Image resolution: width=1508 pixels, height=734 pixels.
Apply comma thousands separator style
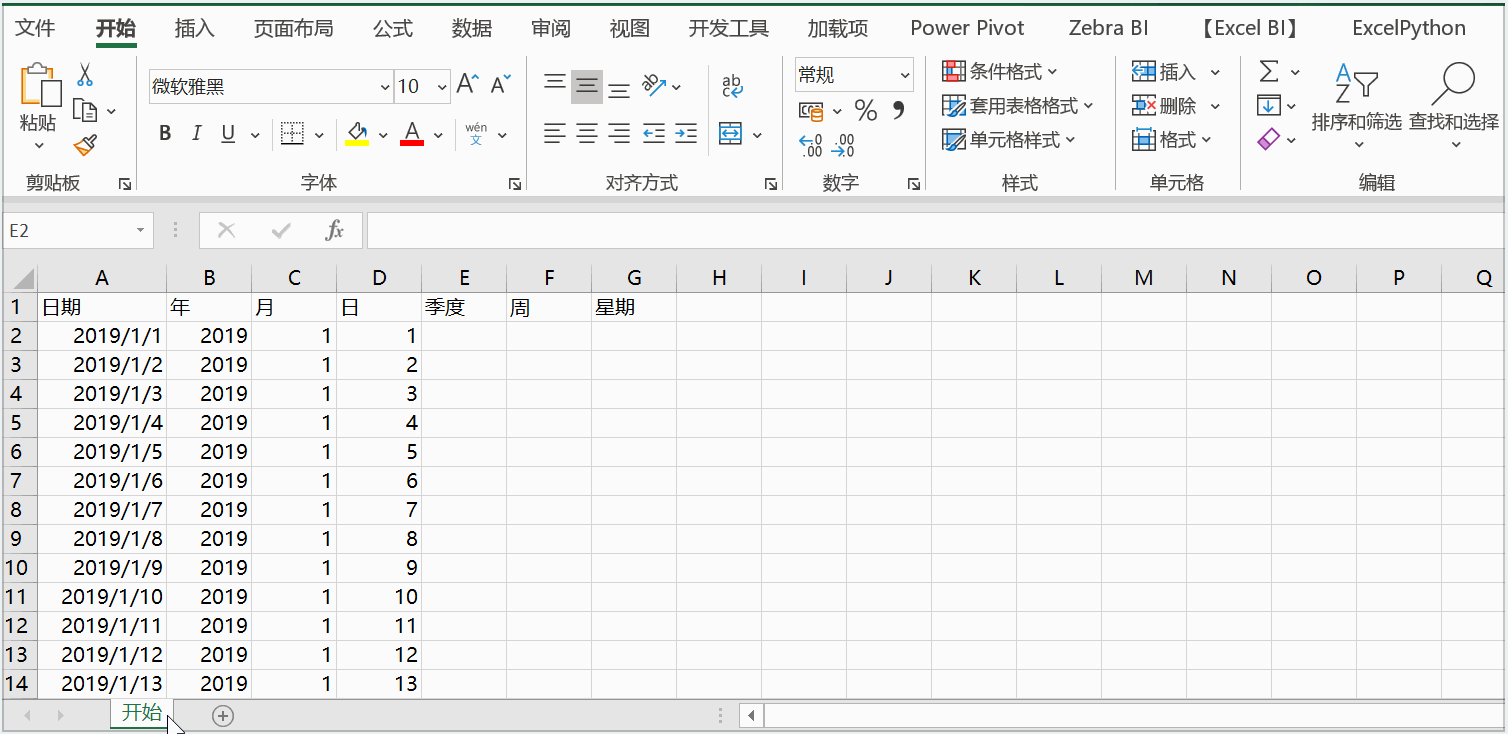click(898, 110)
